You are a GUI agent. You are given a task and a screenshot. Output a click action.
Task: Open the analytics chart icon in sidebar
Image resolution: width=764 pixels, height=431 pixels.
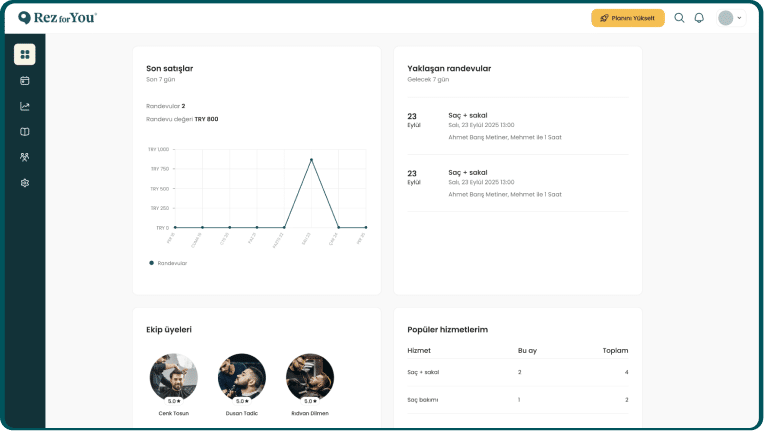pos(25,106)
